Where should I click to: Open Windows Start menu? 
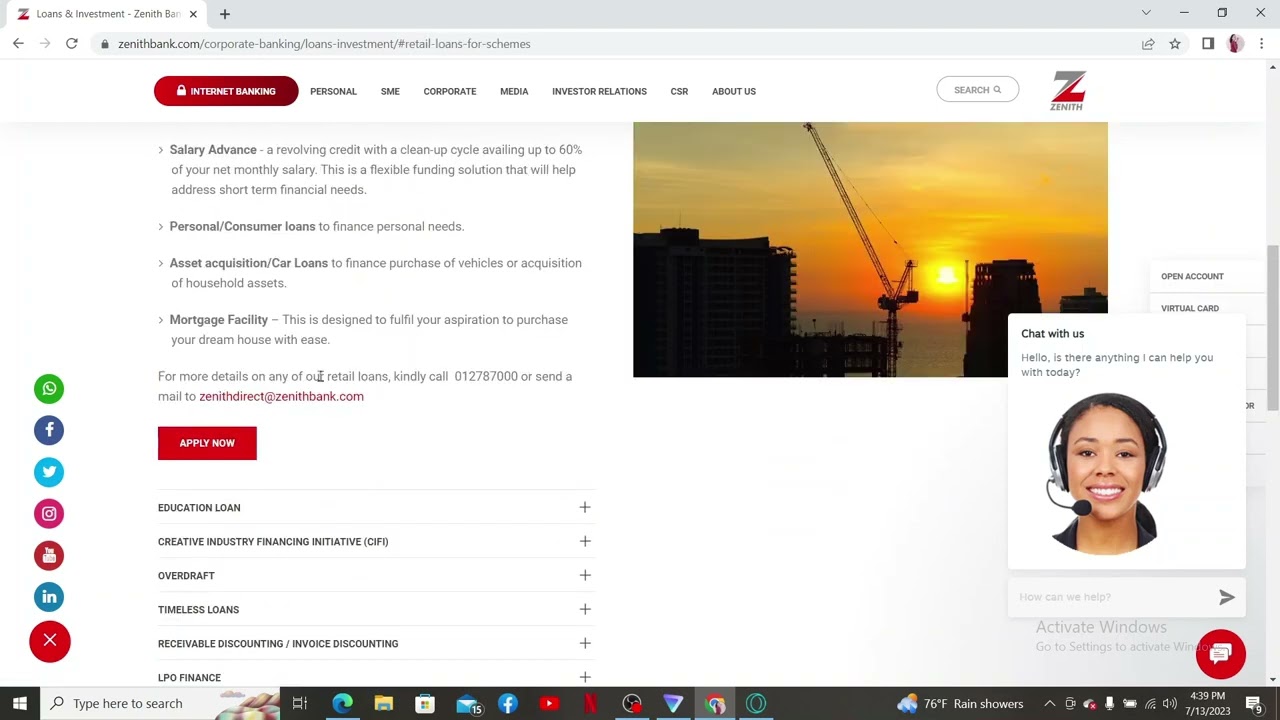(20, 703)
